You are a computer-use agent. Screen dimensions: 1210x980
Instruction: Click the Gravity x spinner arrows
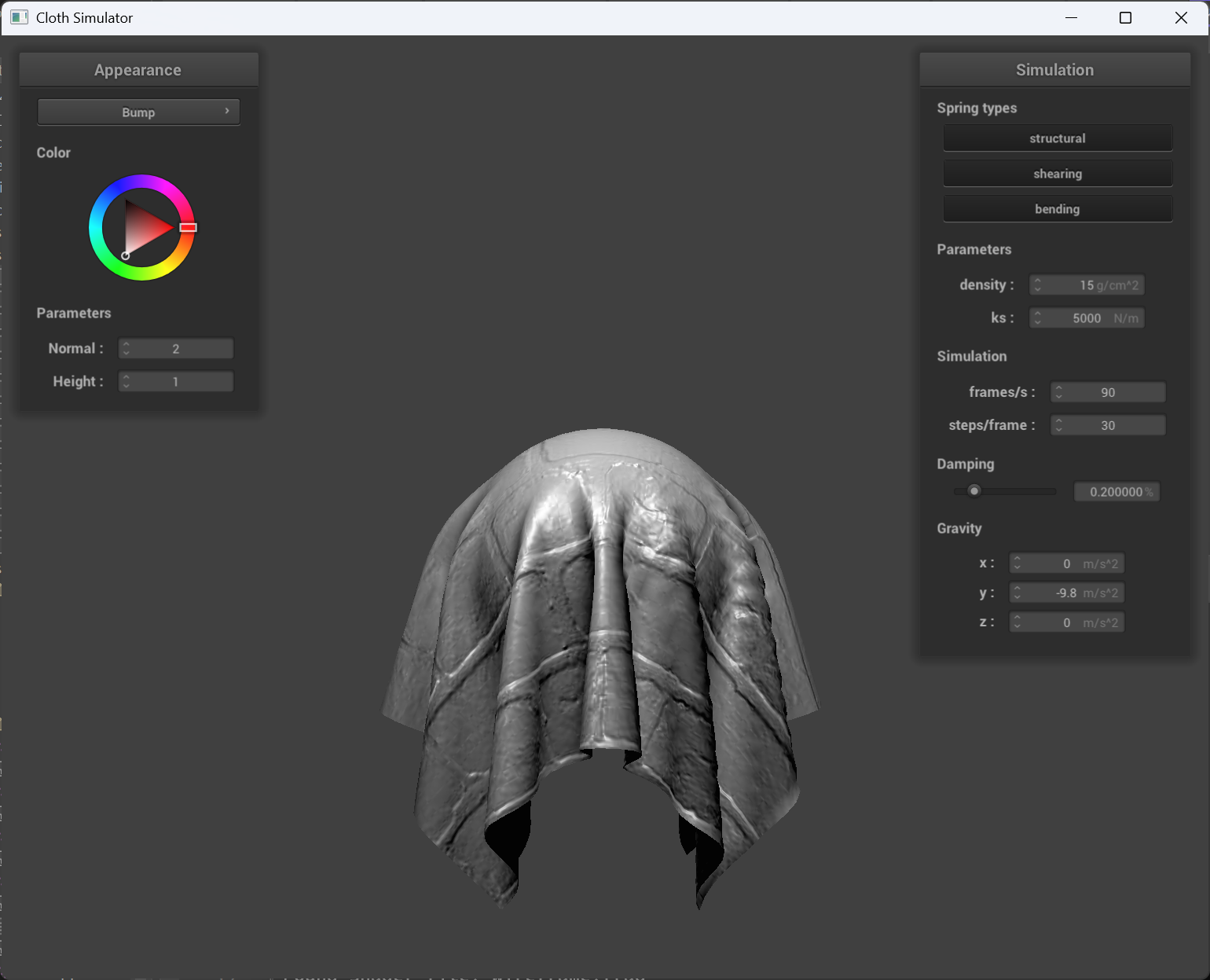[x=1017, y=563]
